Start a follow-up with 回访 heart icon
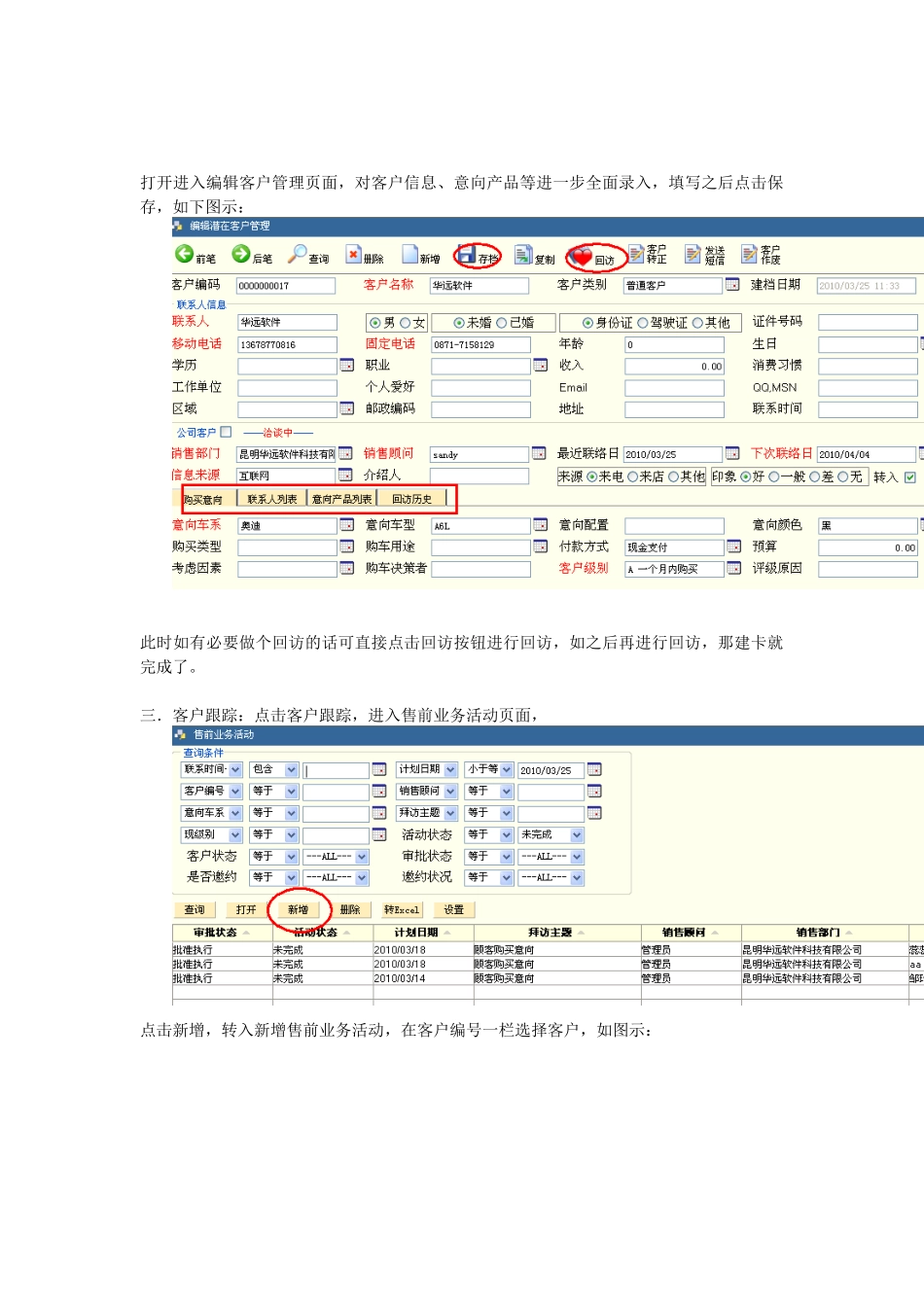This screenshot has height=1307, width=924. click(x=592, y=258)
